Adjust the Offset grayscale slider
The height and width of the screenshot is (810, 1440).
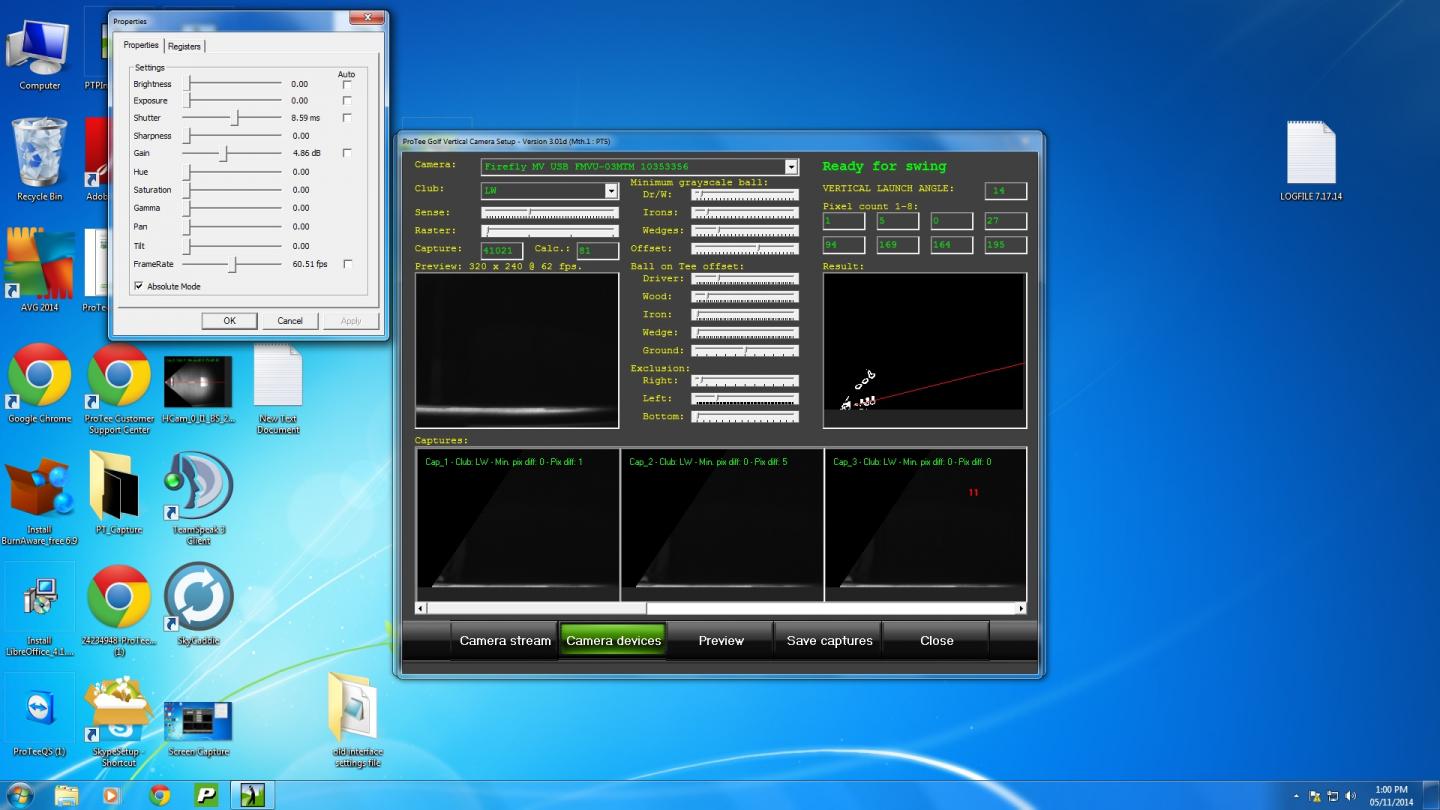745,249
